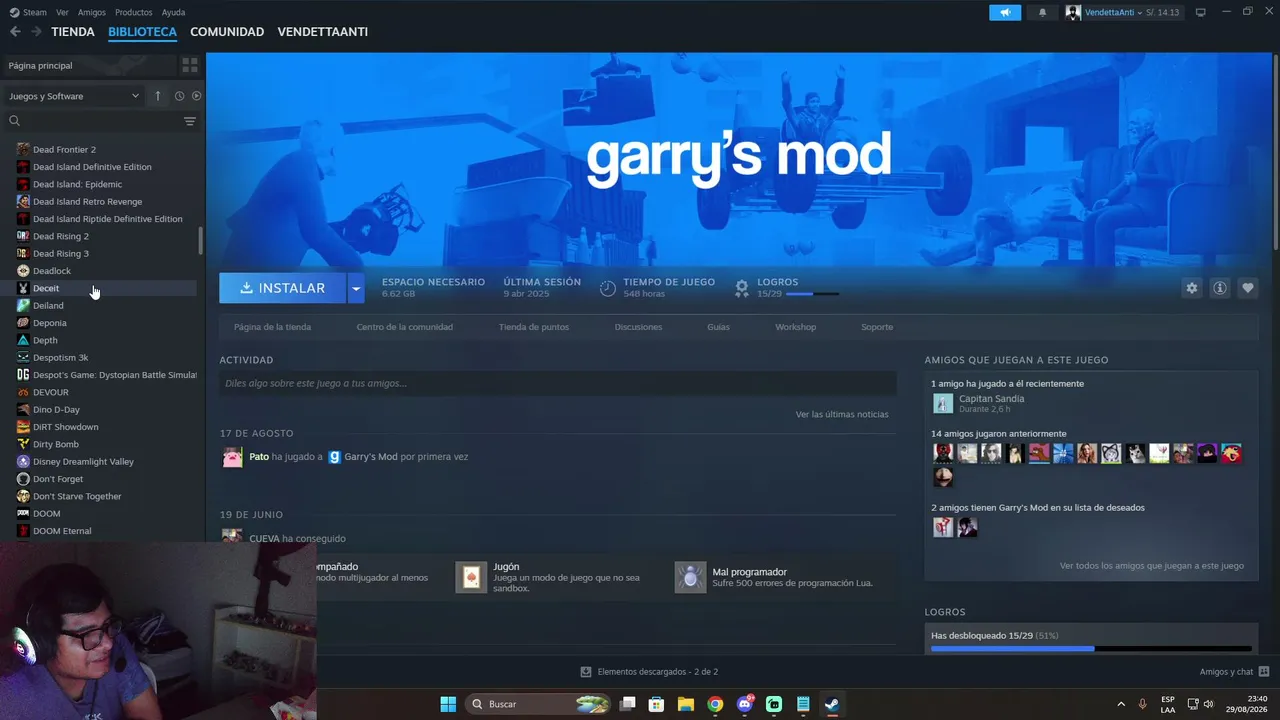
Task: Open Tienda de puntos tab
Action: (x=534, y=327)
